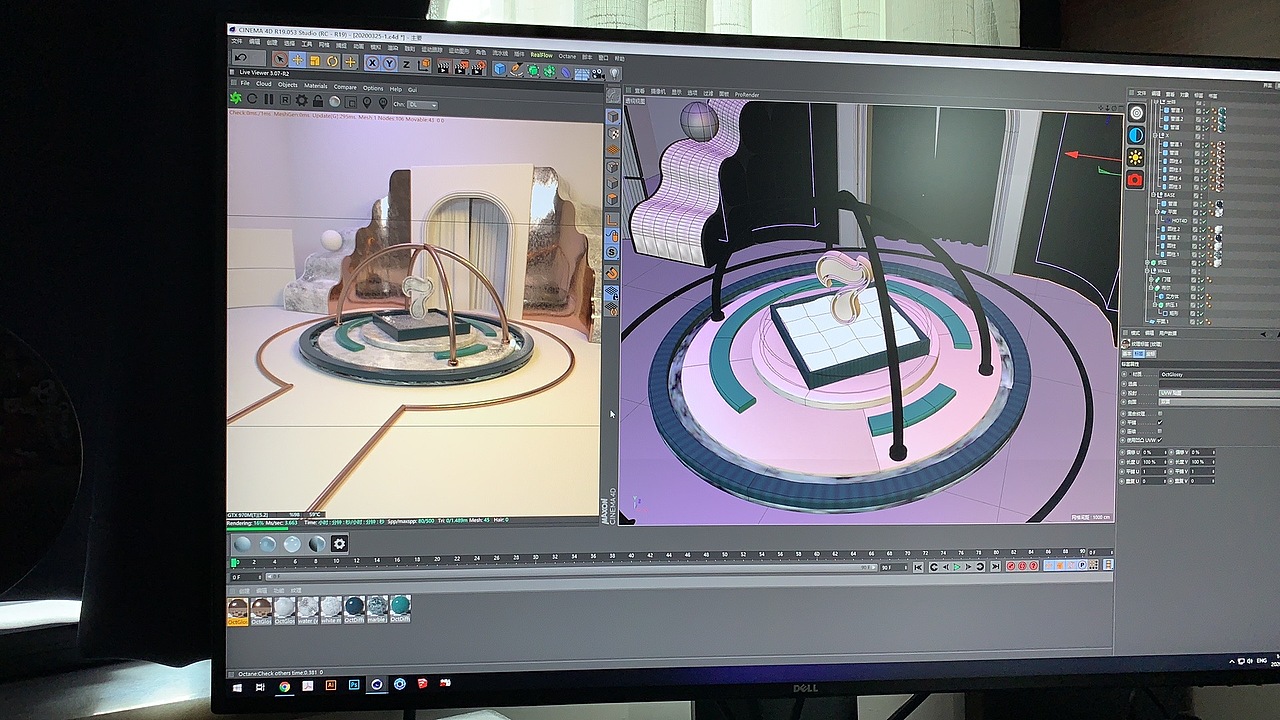Viewport: 1280px width, 720px height.
Task: Select the dark blue OctDiff material swatch
Action: (354, 609)
